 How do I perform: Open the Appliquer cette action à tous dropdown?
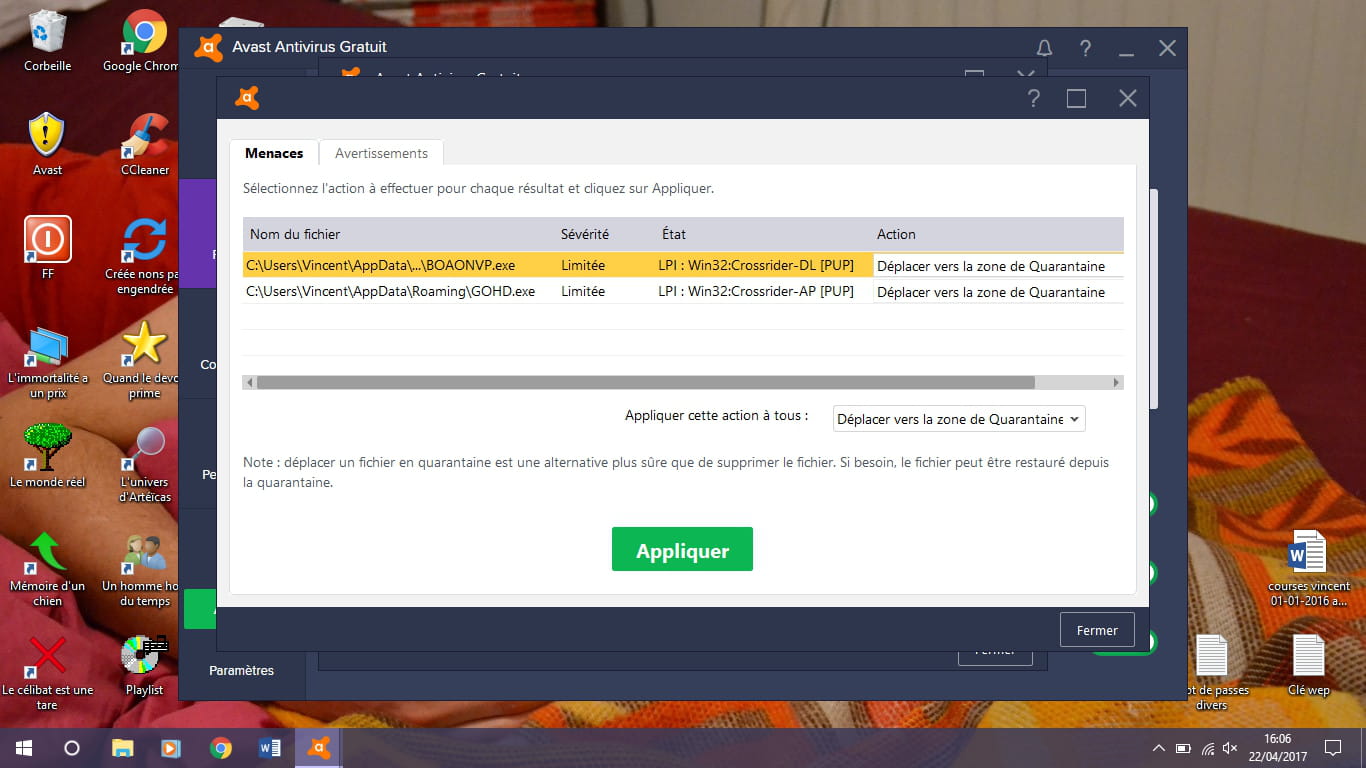[959, 419]
